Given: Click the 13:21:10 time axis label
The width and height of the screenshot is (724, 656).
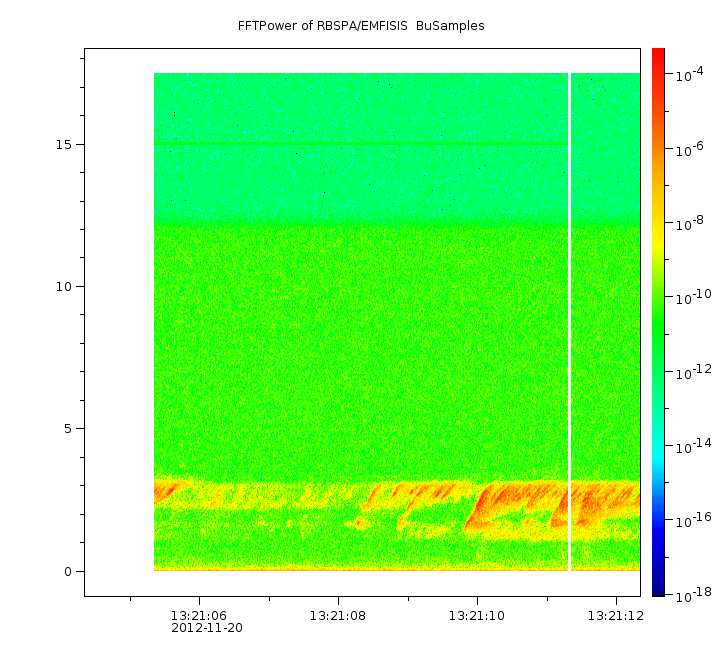Looking at the screenshot, I should (477, 616).
